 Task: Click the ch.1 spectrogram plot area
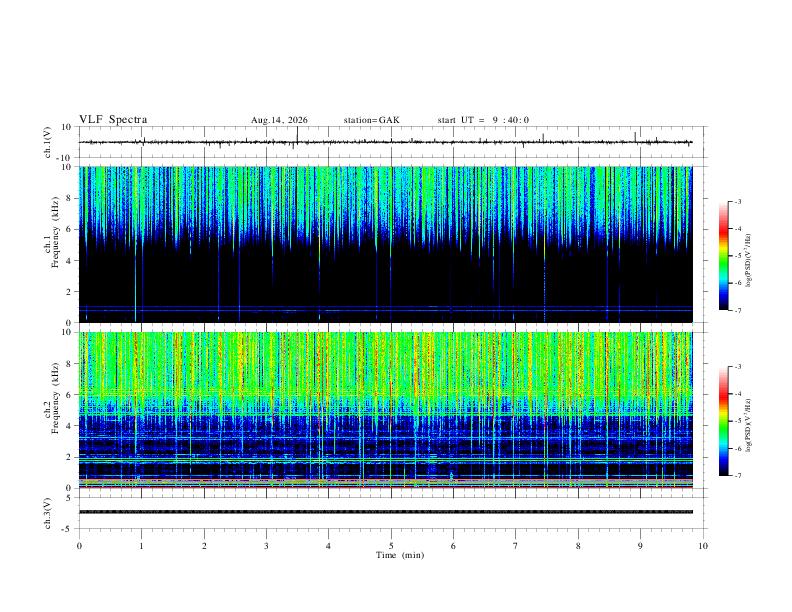385,244
